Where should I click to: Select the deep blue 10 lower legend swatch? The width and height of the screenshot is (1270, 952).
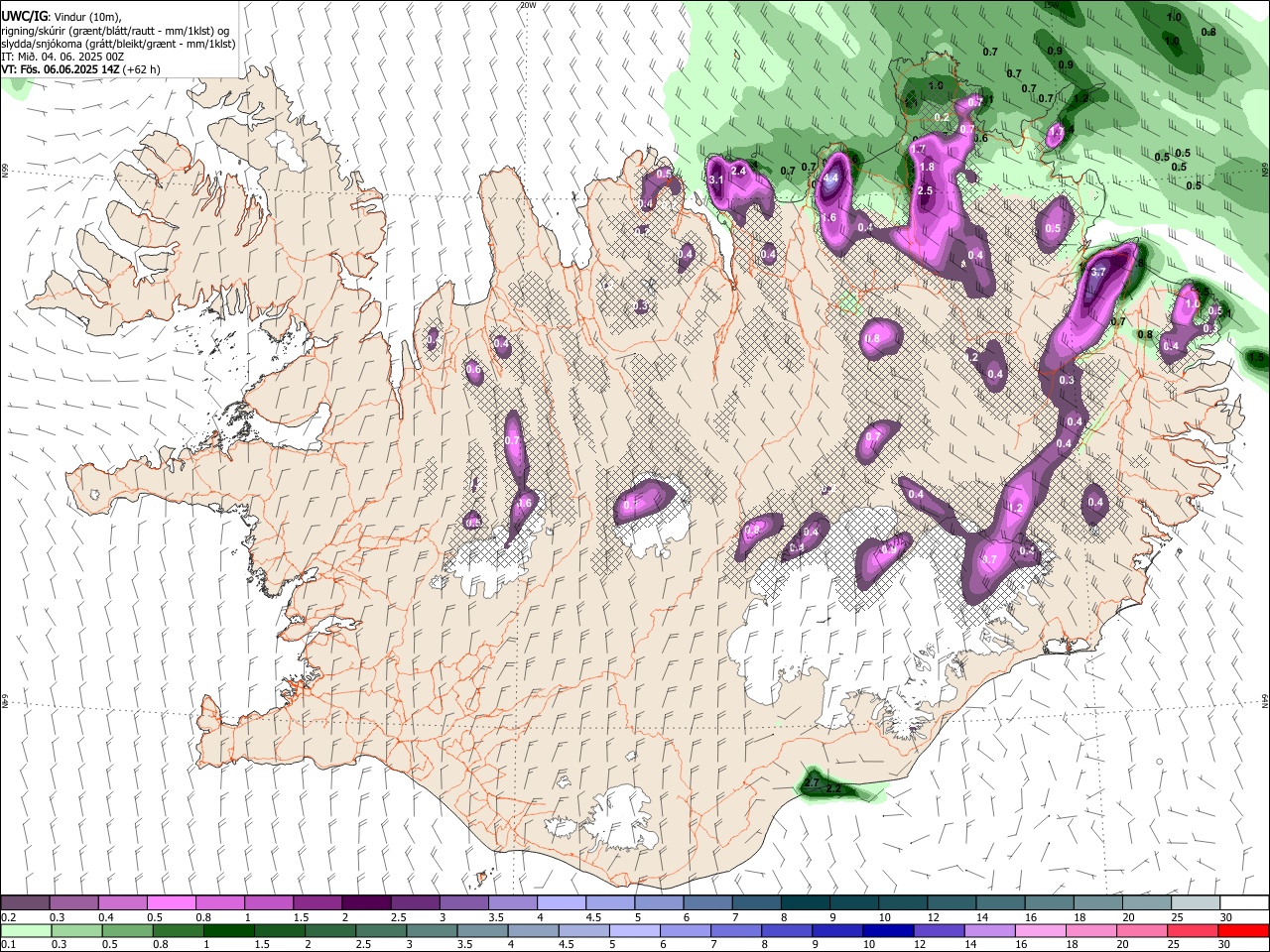tap(888, 930)
